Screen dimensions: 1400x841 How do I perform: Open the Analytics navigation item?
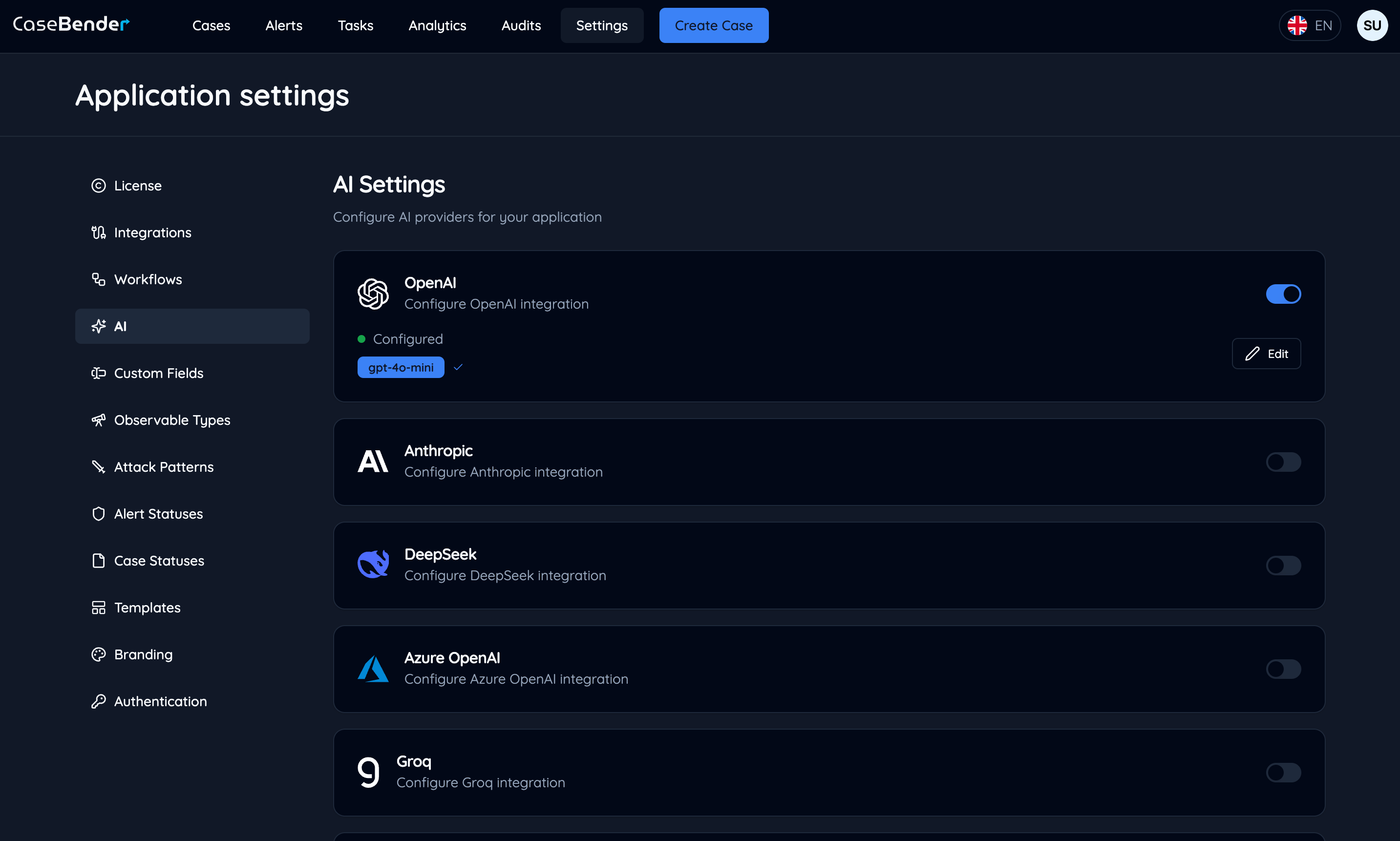coord(437,25)
